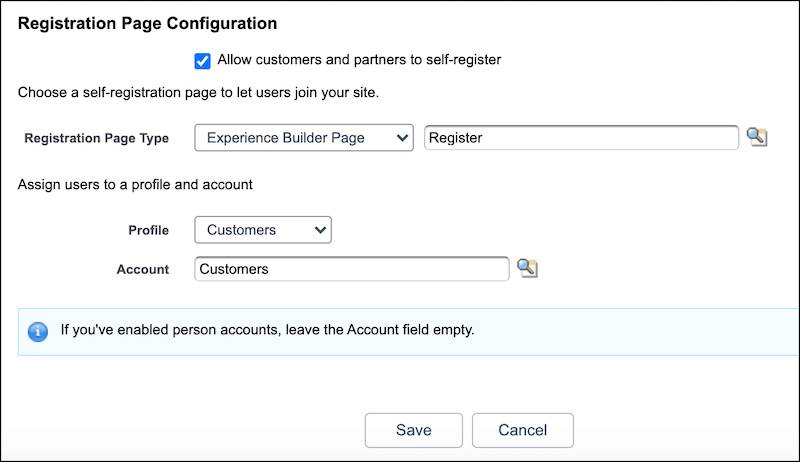Image resolution: width=800 pixels, height=462 pixels.
Task: Uncheck the self-register checkbox
Action: click(202, 61)
